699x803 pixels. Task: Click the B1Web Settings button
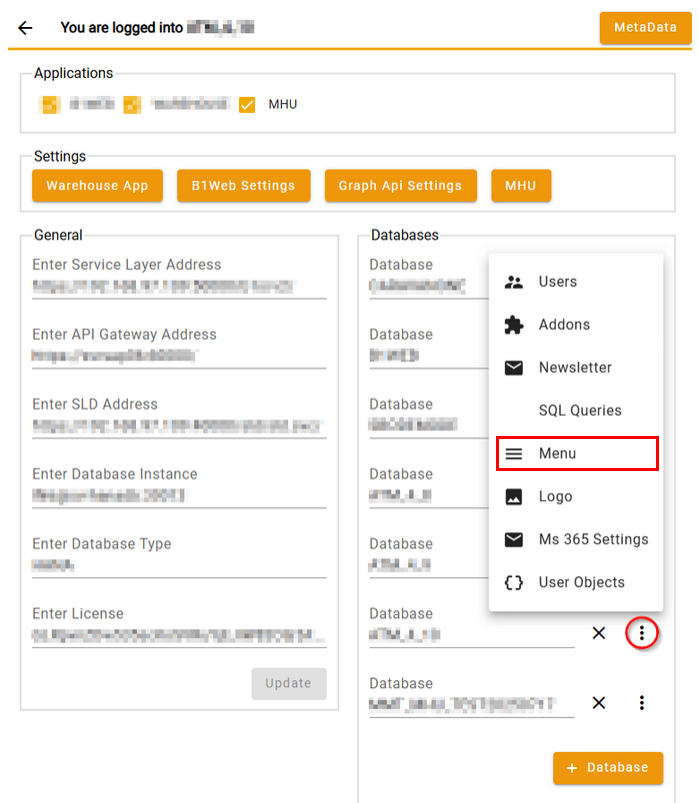click(243, 186)
